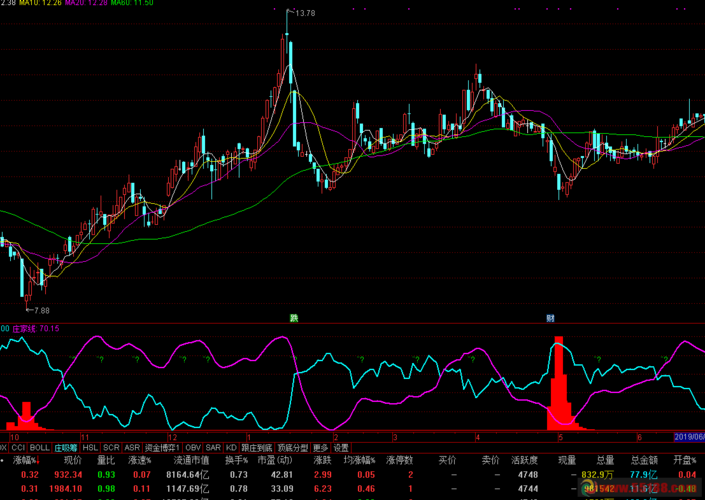Click the green 跌 marker on chart
The width and height of the screenshot is (705, 500).
(294, 318)
